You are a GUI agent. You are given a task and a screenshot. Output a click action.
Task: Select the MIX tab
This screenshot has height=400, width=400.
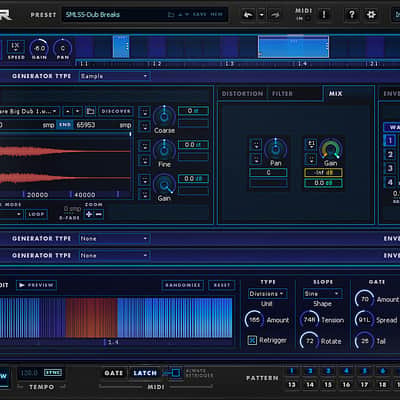(x=335, y=94)
